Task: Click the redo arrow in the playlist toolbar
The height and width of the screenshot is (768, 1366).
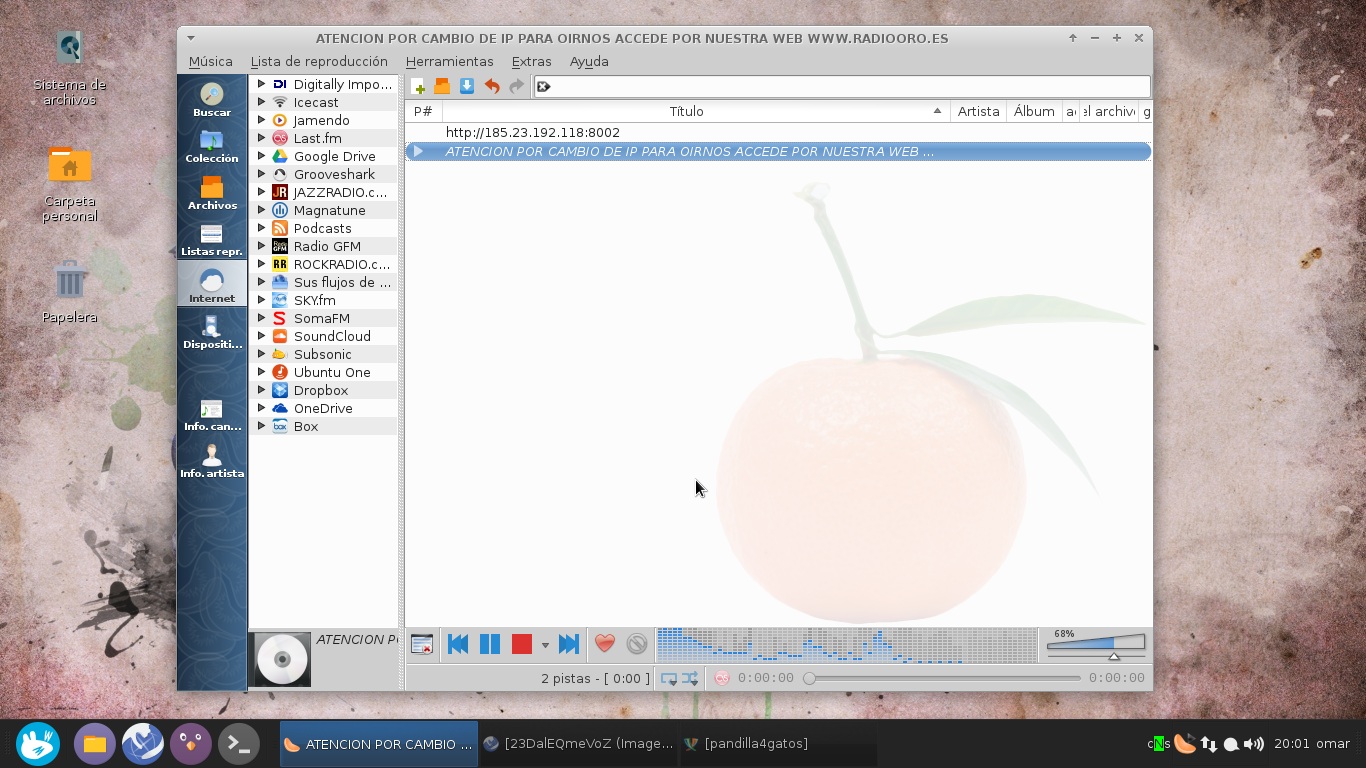Action: [516, 87]
